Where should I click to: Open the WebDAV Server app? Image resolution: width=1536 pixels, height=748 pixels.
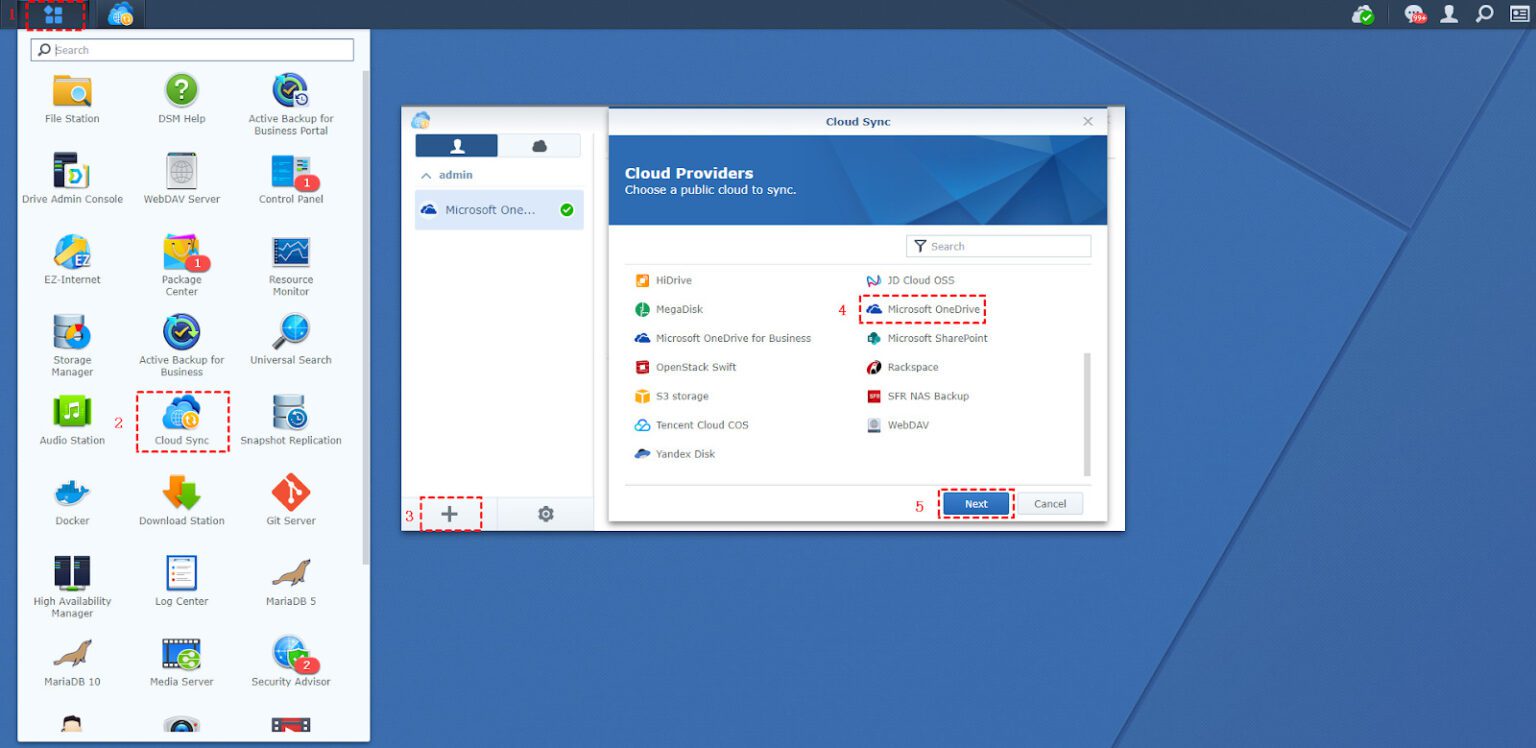click(182, 179)
